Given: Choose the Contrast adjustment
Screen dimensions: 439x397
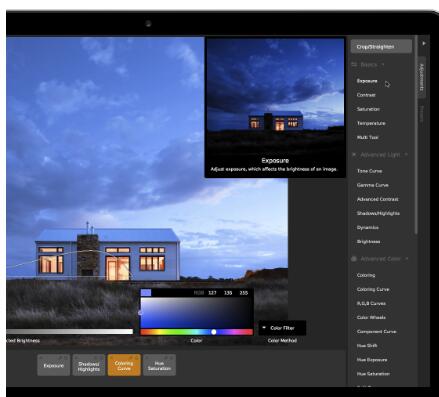Looking at the screenshot, I should coord(366,95).
